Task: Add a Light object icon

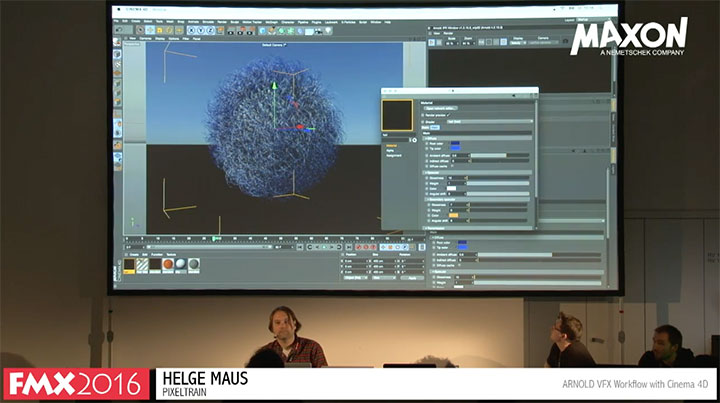Action: tap(328, 31)
